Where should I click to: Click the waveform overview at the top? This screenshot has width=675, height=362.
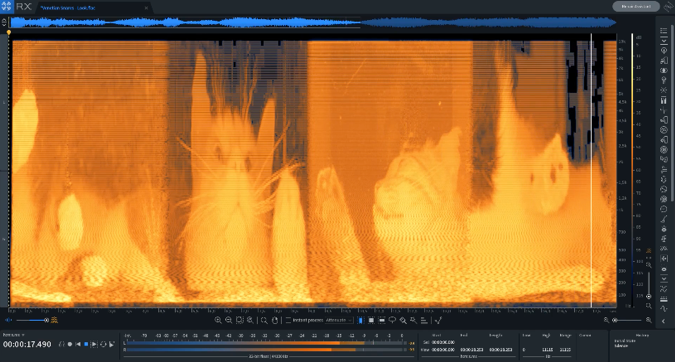[x=313, y=22]
